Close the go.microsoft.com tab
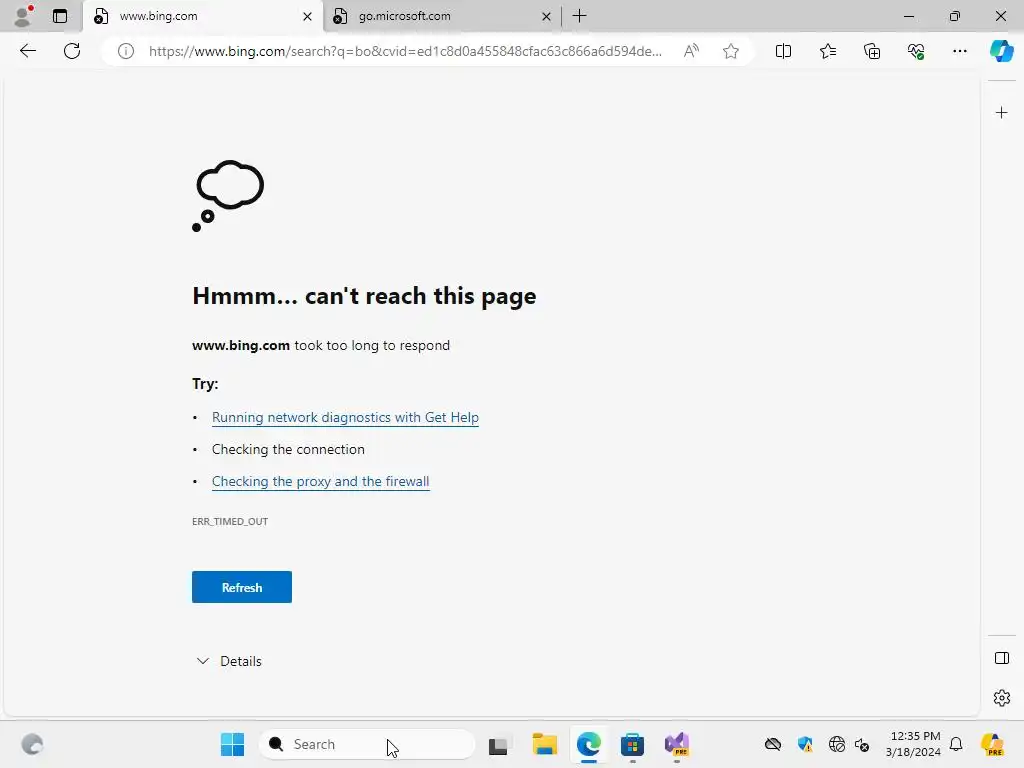Screen dimensions: 1024x768 (546, 16)
